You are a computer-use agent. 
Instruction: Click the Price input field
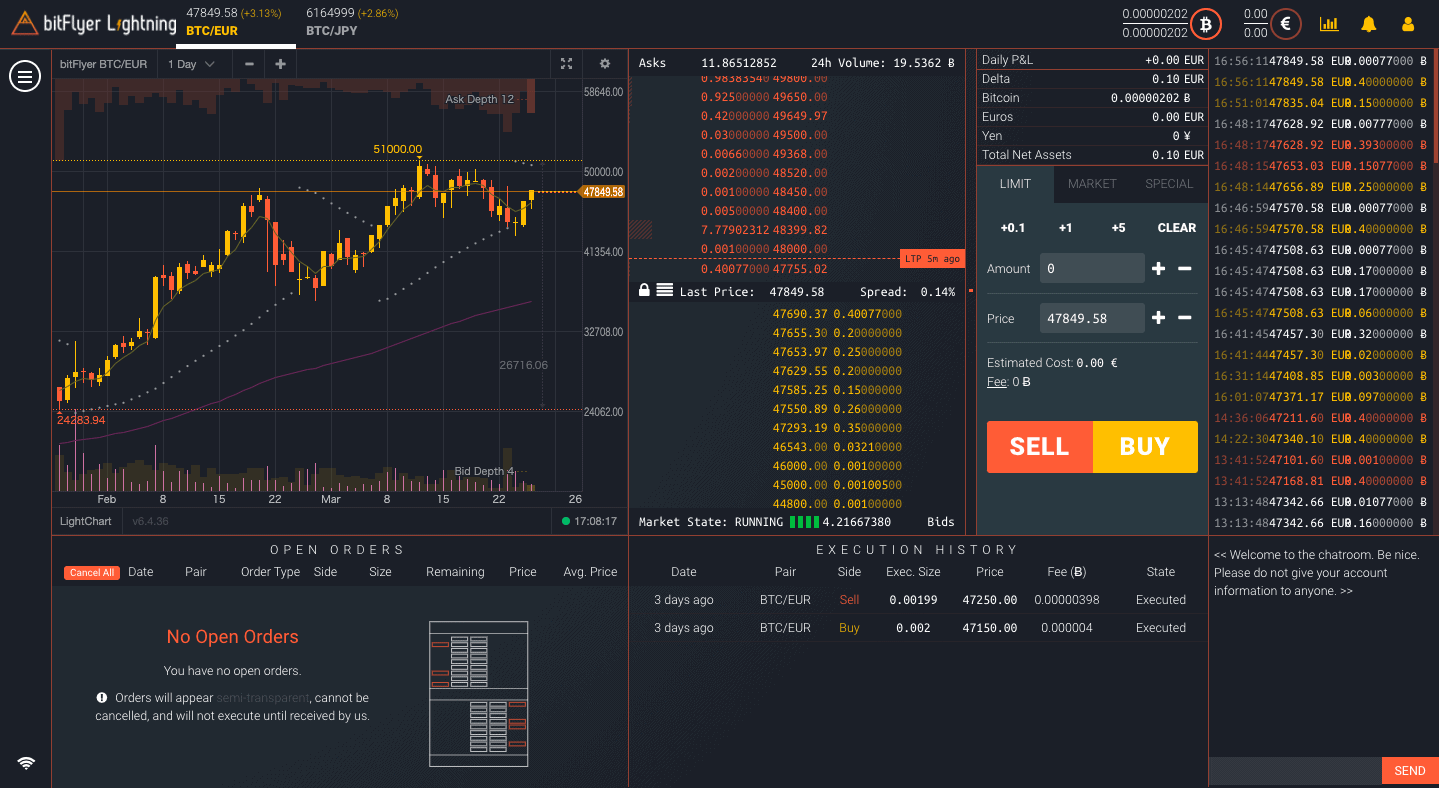pyautogui.click(x=1092, y=318)
